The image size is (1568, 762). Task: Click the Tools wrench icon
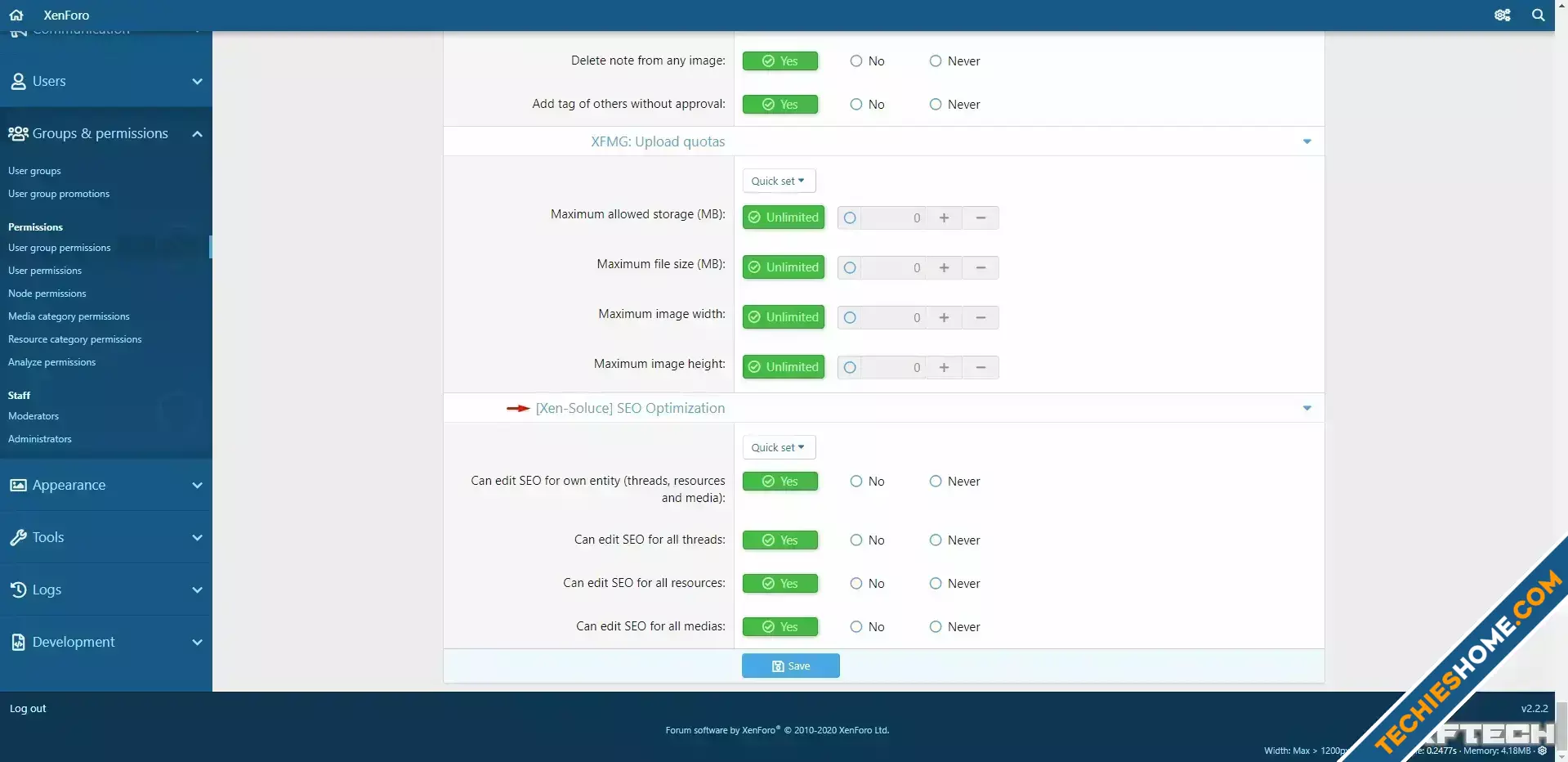pos(18,537)
